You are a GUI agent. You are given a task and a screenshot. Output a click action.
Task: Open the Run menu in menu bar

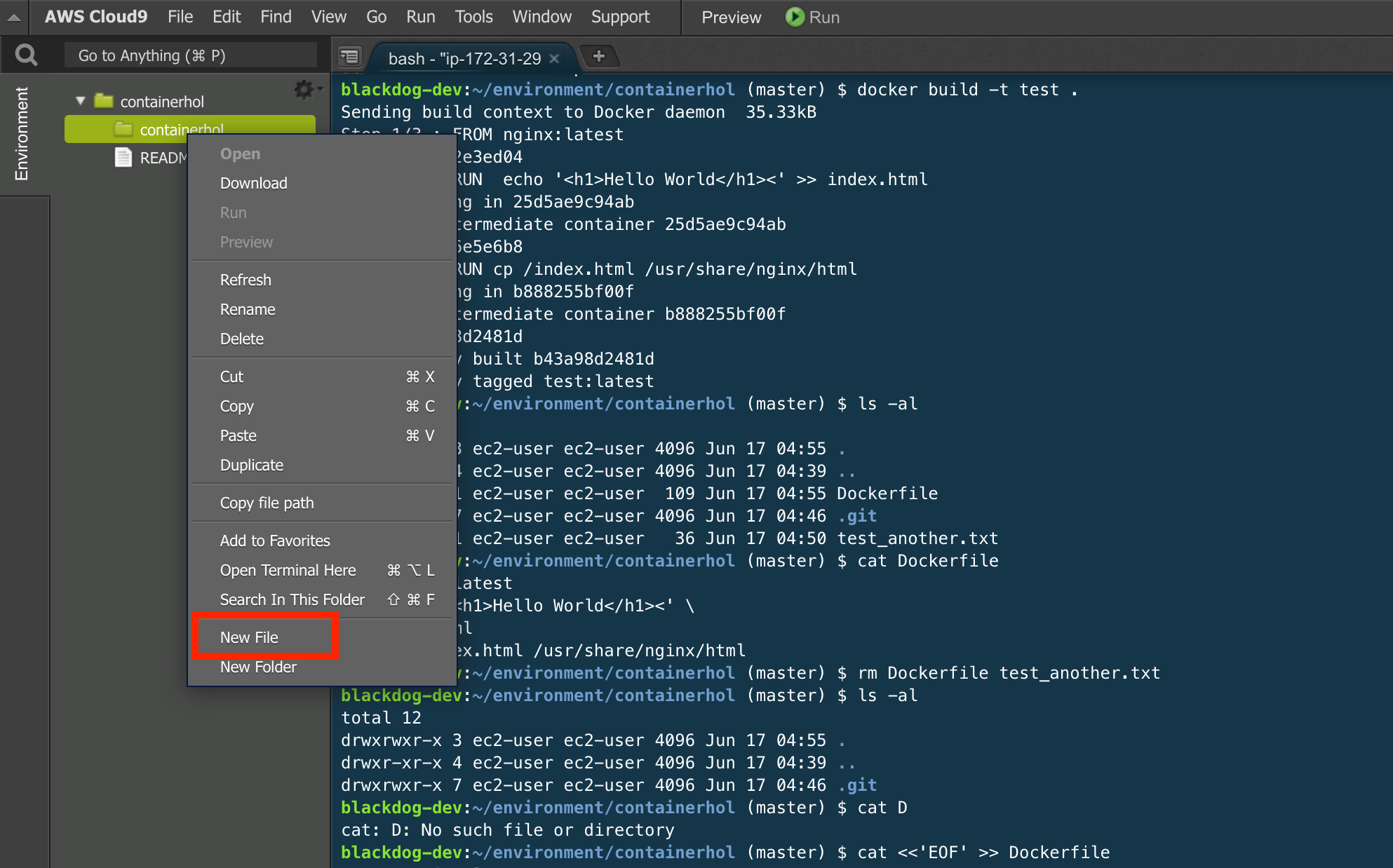[420, 17]
